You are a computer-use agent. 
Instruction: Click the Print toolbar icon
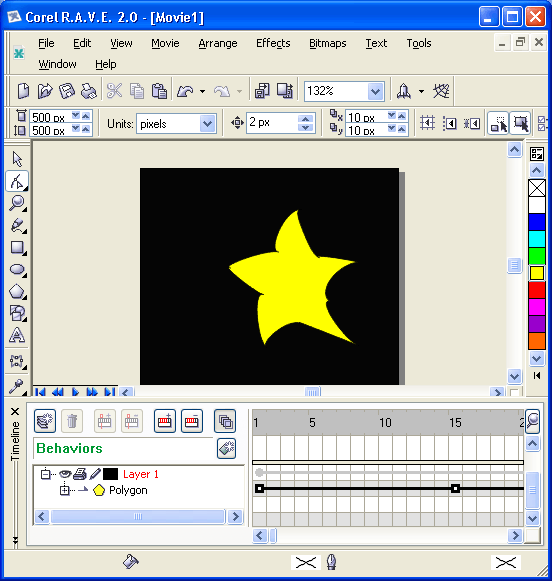click(x=89, y=91)
